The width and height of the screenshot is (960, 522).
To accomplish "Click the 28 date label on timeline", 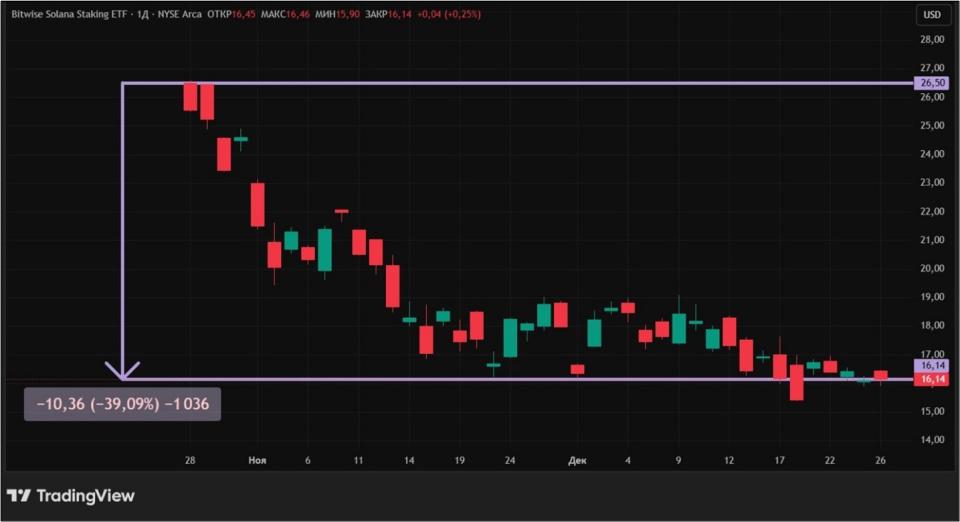I will click(189, 460).
